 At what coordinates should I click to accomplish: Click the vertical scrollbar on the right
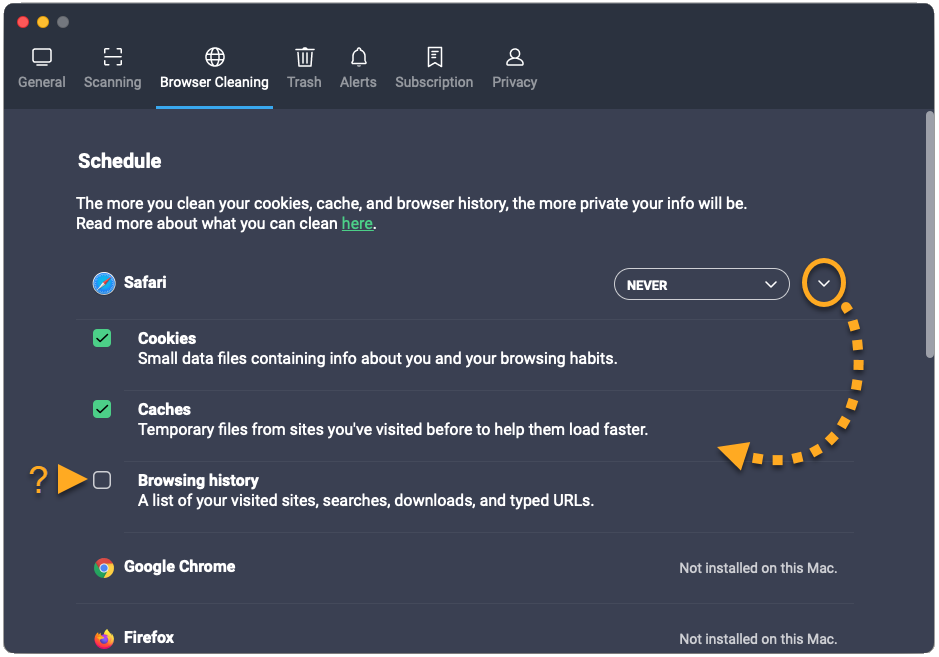point(930,235)
